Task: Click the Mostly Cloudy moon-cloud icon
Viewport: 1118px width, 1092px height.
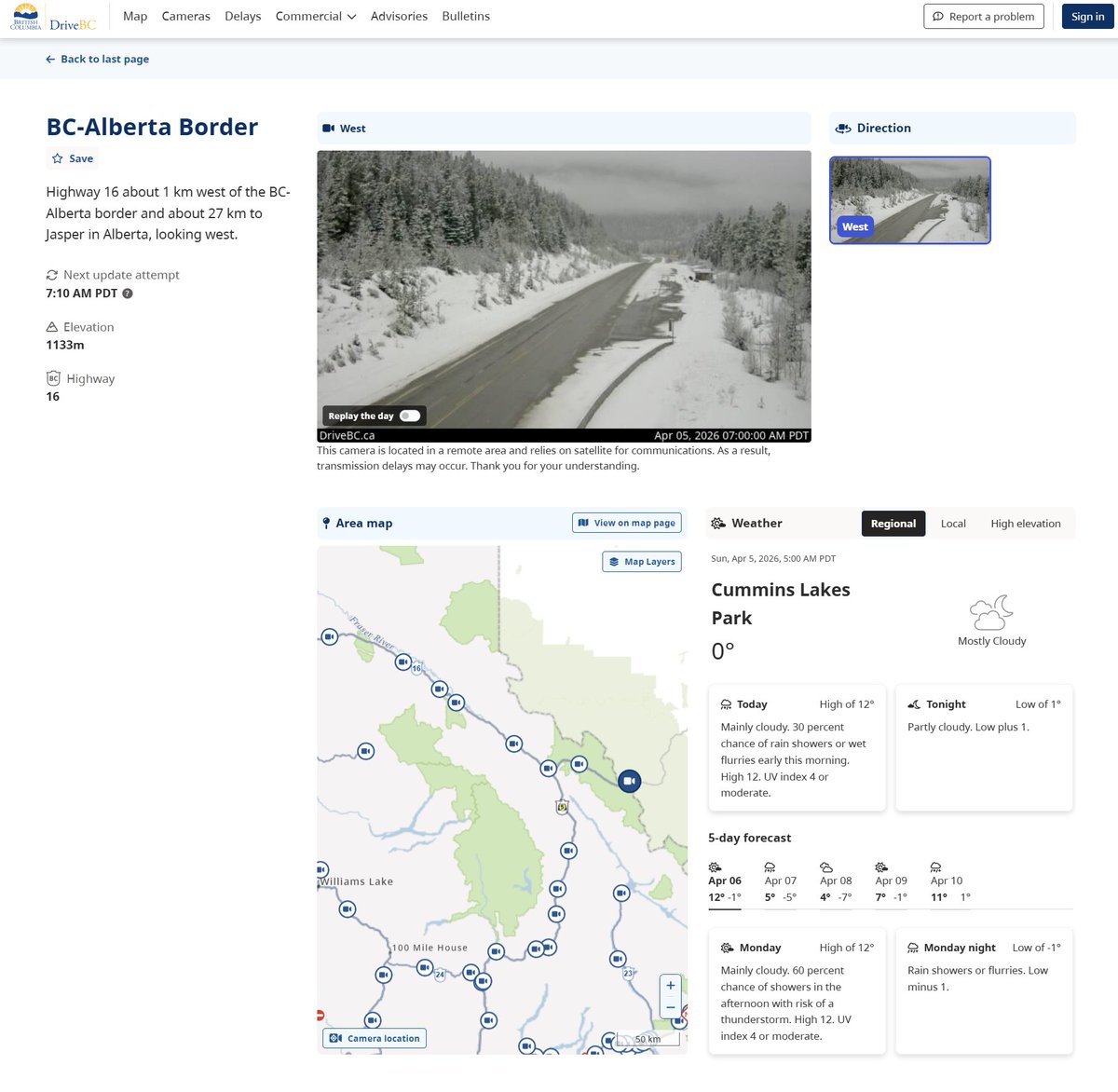Action: 991,613
